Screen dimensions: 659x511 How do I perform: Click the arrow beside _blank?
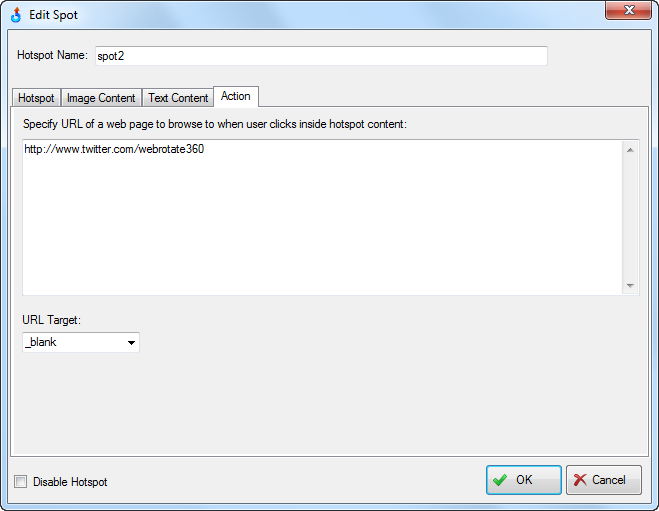[x=131, y=343]
